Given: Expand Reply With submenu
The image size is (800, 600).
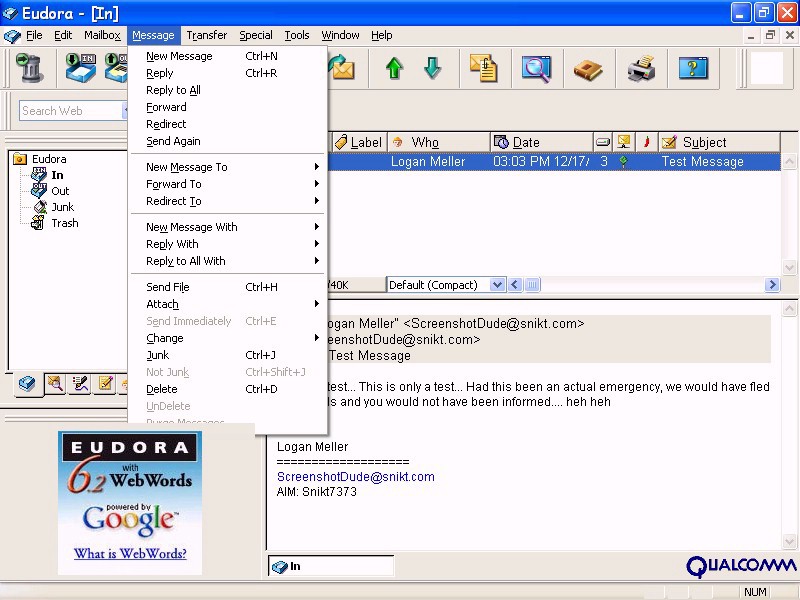Looking at the screenshot, I should coord(229,244).
